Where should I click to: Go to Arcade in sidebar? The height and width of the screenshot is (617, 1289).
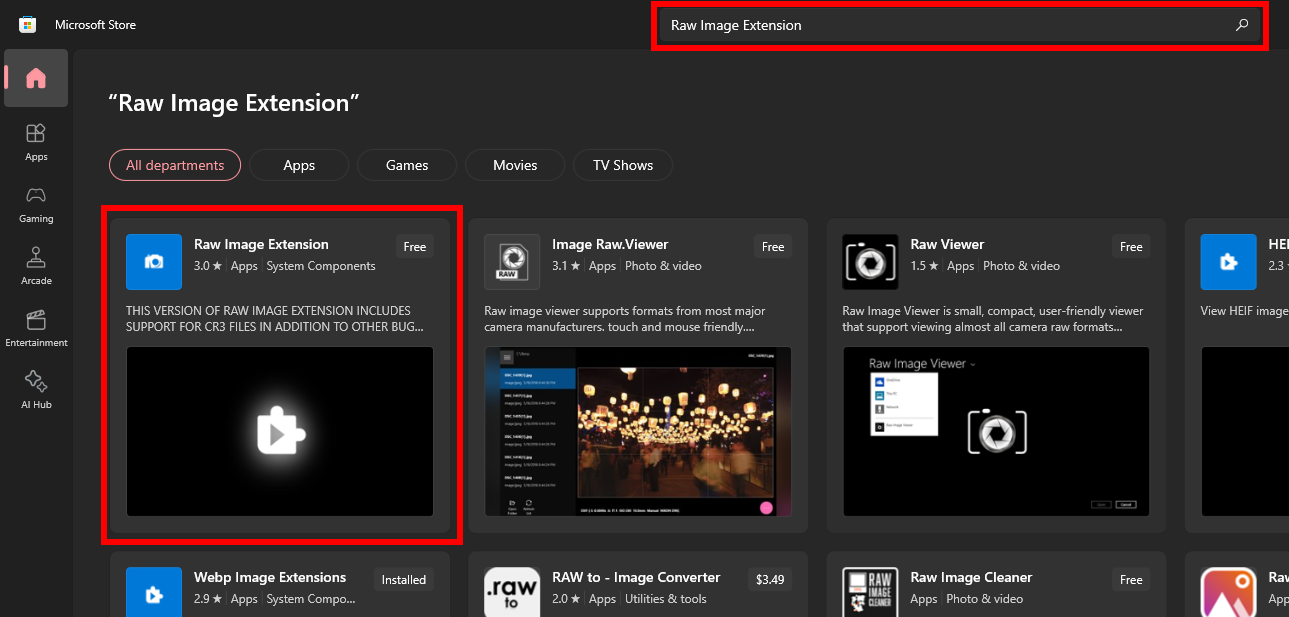coord(36,265)
